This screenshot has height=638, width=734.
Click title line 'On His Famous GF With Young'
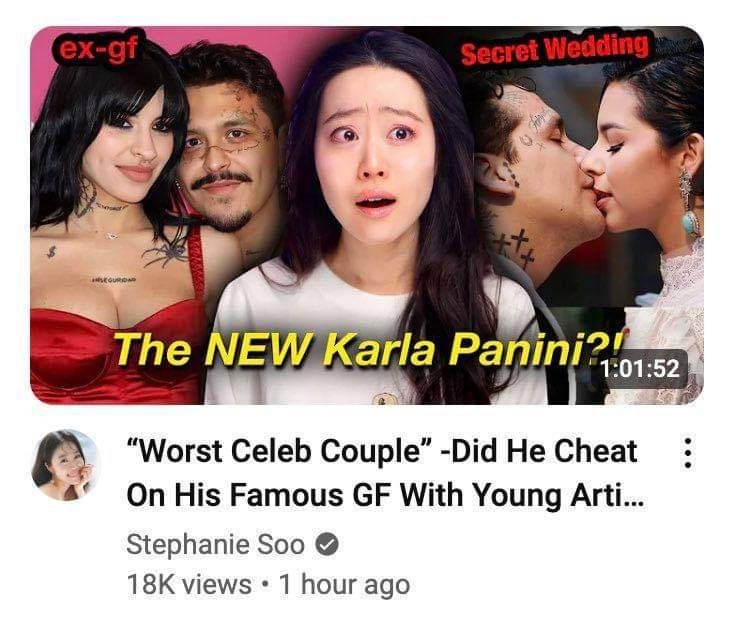[x=343, y=495]
